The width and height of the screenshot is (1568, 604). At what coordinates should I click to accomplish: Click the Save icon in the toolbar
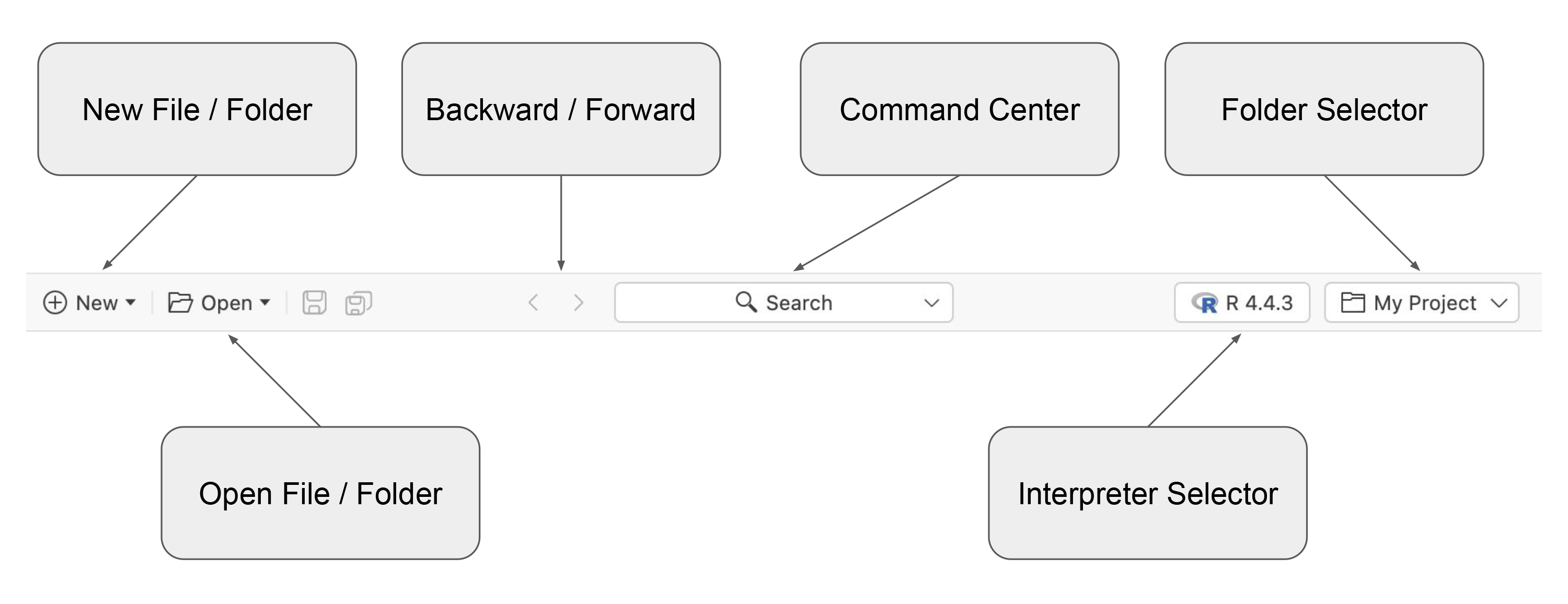tap(315, 303)
